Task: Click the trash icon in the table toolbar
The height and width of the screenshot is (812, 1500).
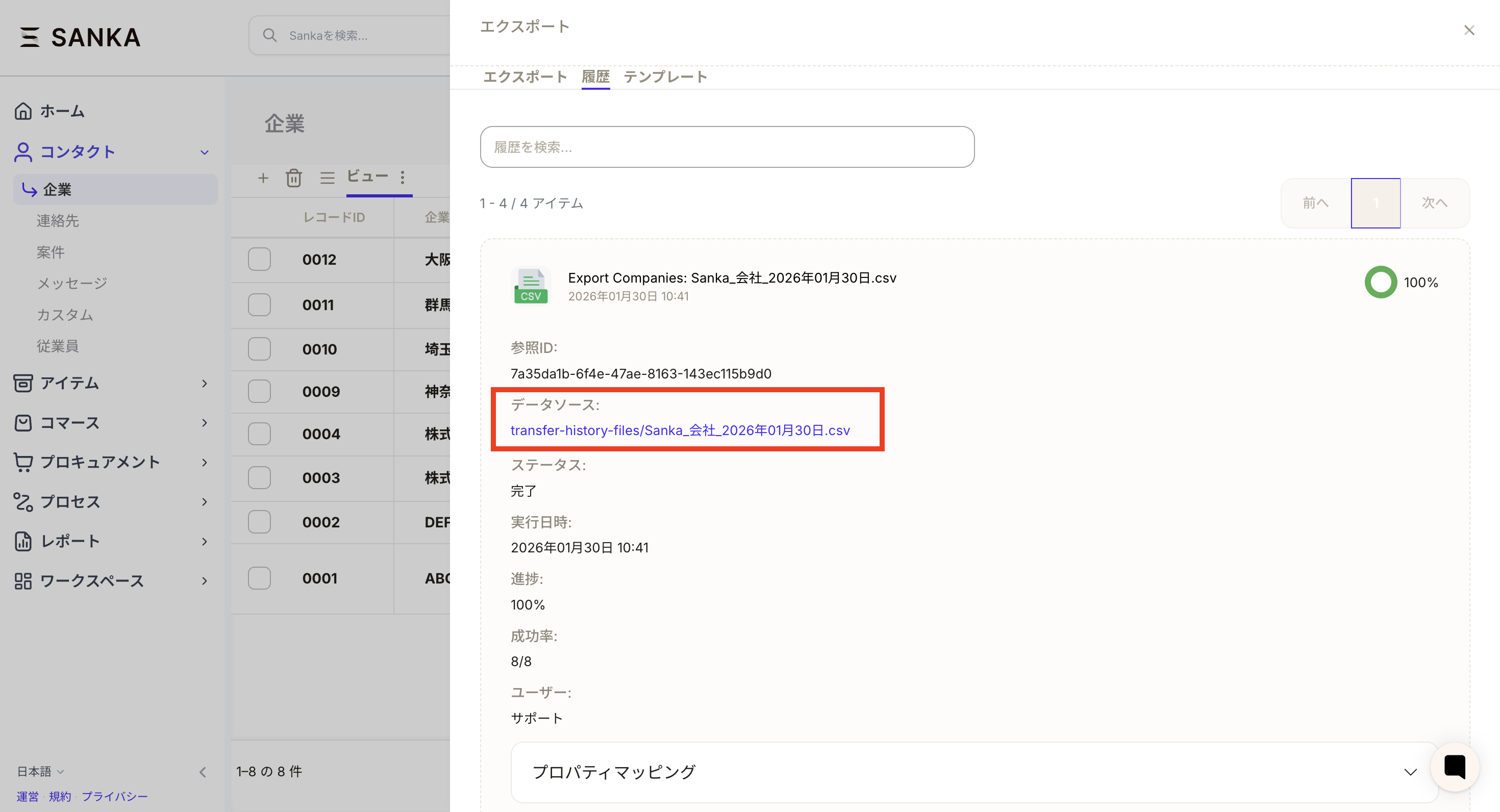Action: click(x=295, y=178)
